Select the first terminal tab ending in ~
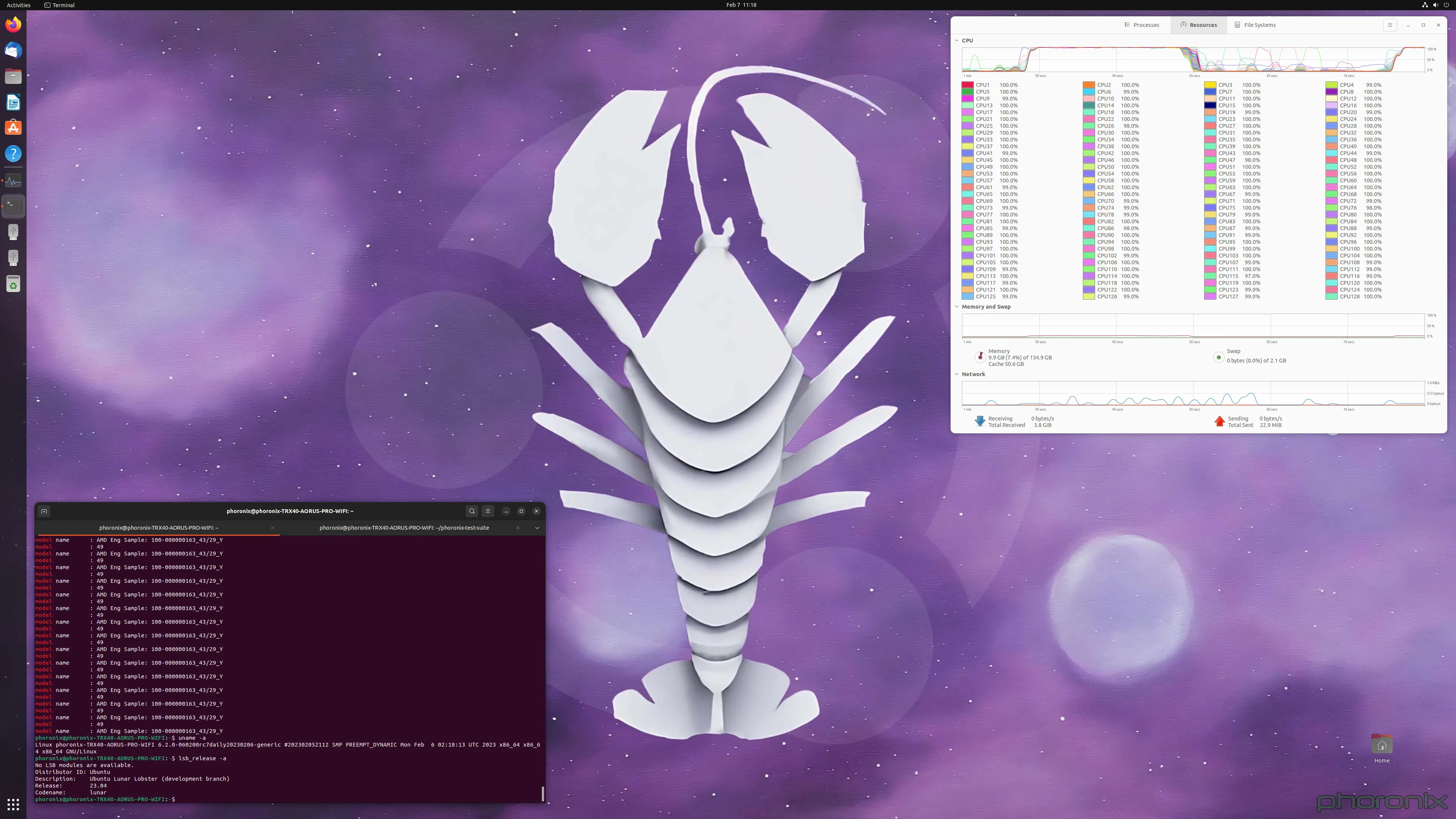Image resolution: width=1456 pixels, height=819 pixels. point(158,528)
